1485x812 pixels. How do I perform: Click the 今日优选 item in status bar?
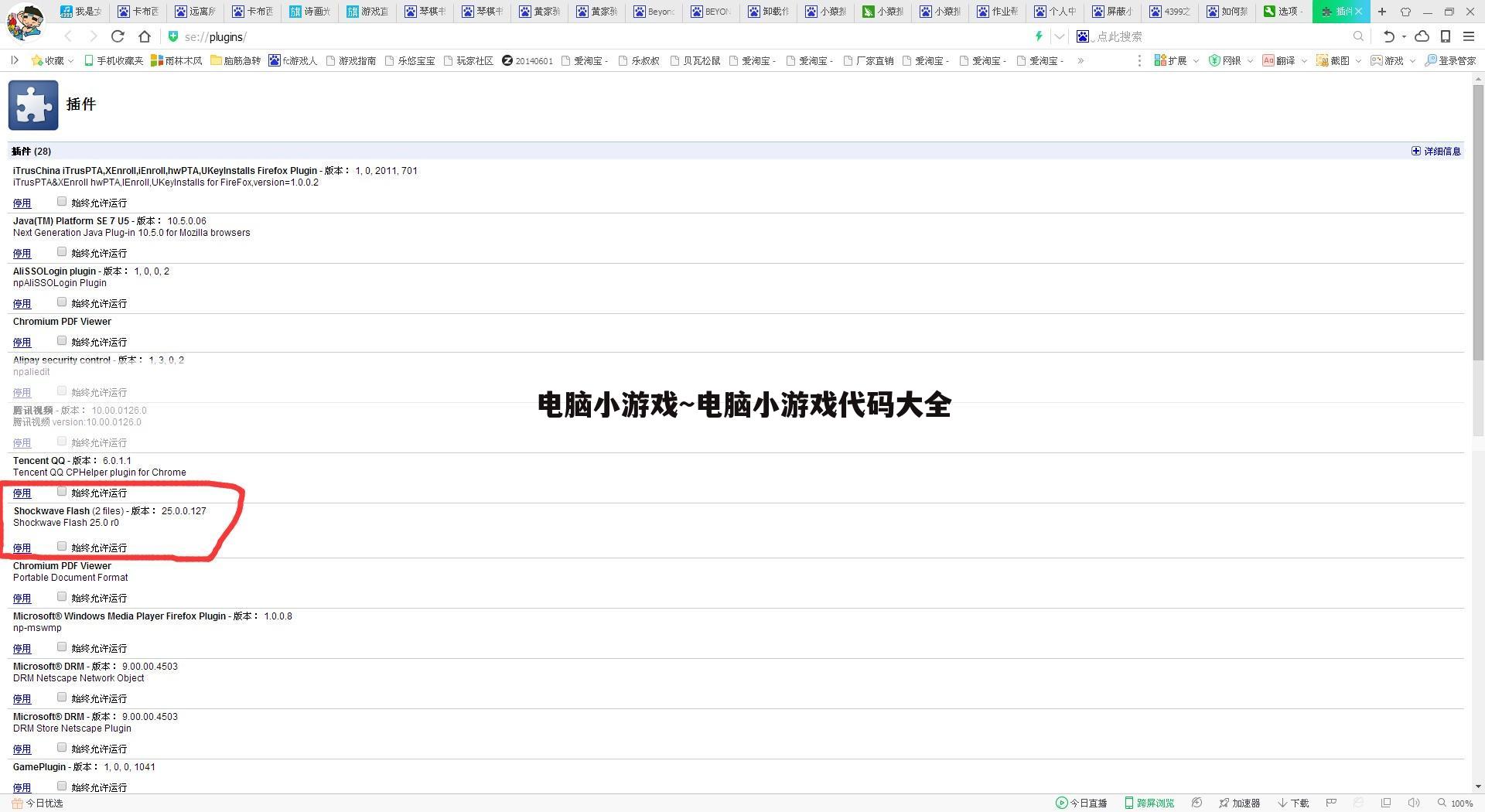37,803
